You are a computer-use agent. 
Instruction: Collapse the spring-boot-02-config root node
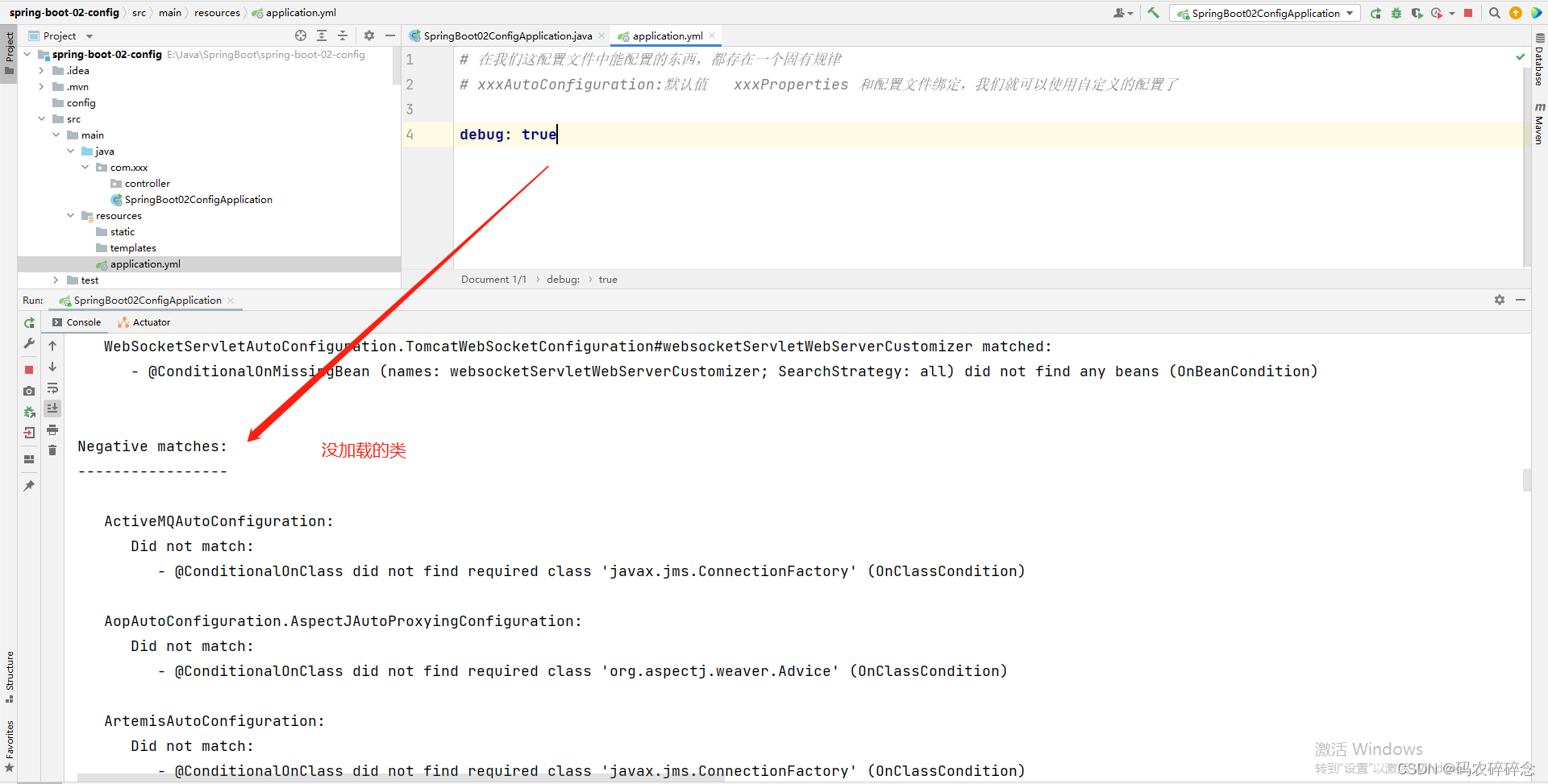click(x=27, y=54)
